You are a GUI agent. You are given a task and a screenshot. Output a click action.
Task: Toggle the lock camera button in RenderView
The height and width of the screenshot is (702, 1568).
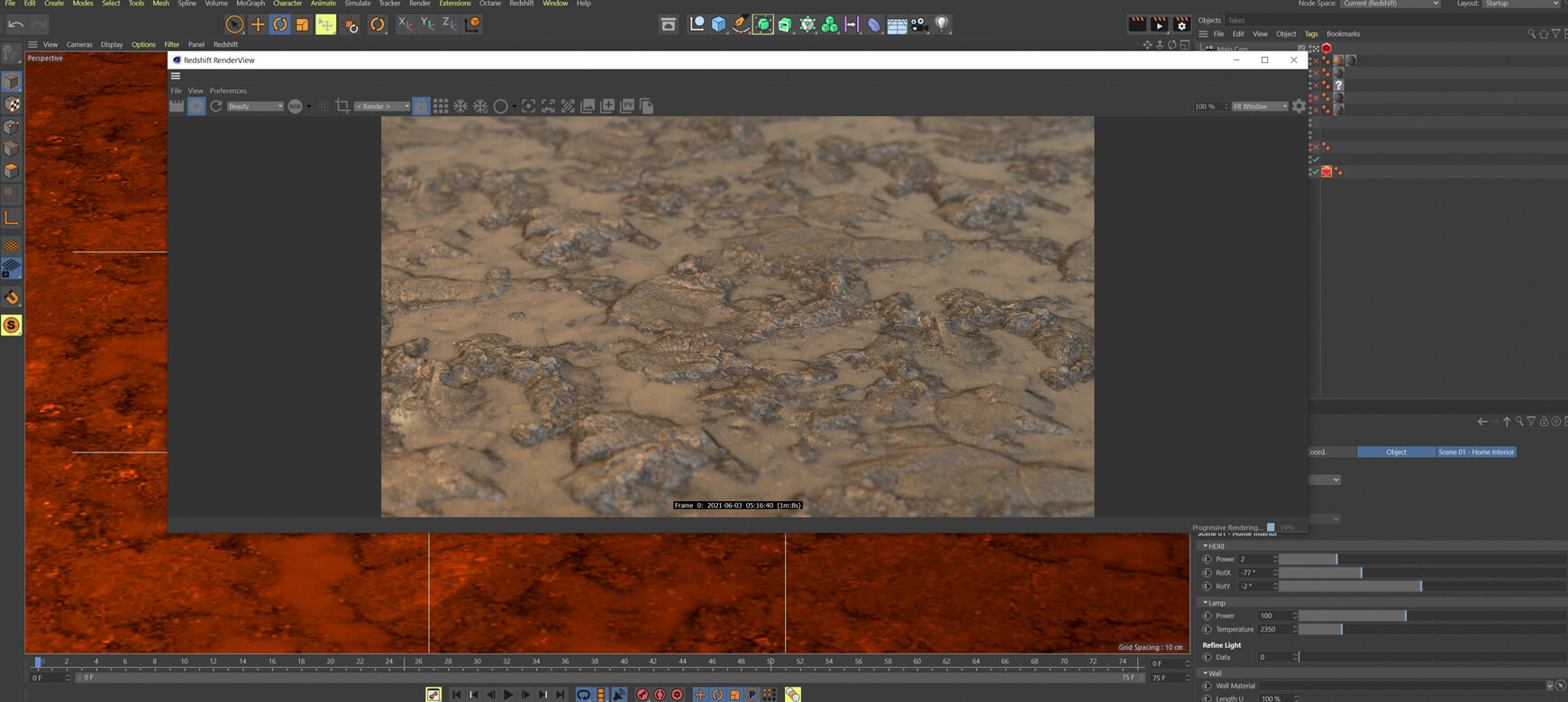click(421, 106)
